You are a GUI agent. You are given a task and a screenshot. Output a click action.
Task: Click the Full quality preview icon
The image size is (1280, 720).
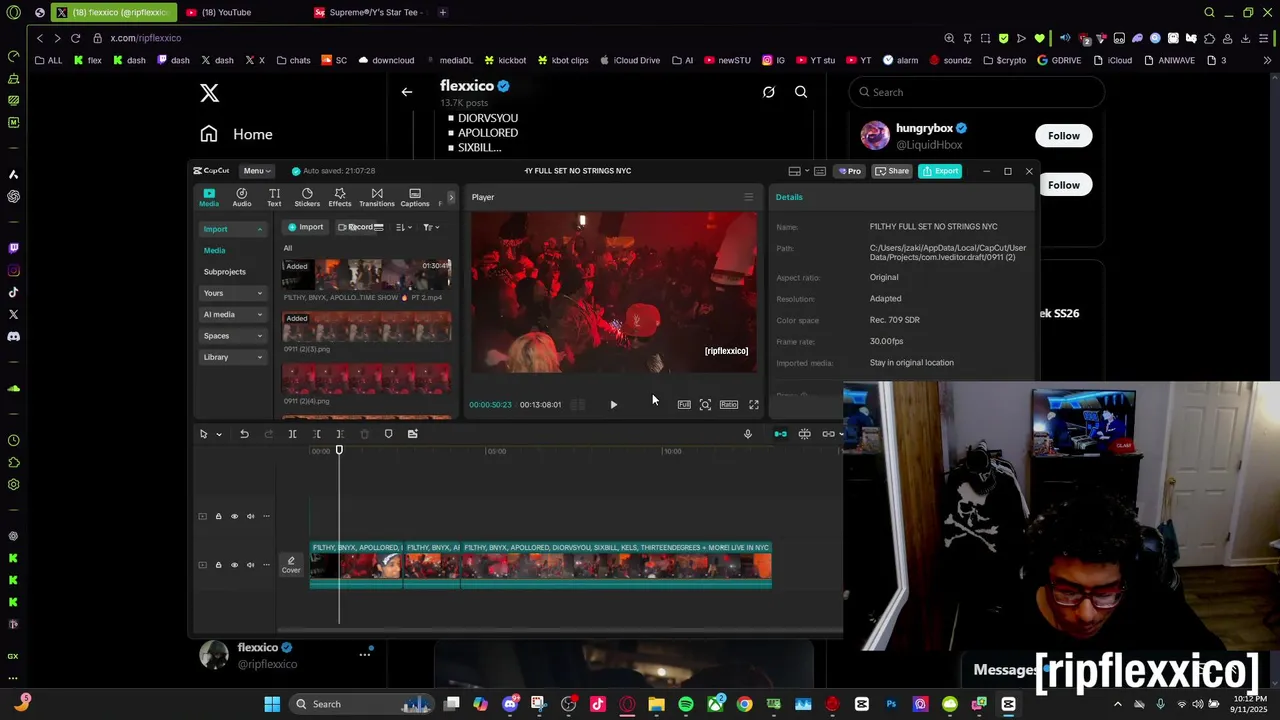[x=684, y=405]
